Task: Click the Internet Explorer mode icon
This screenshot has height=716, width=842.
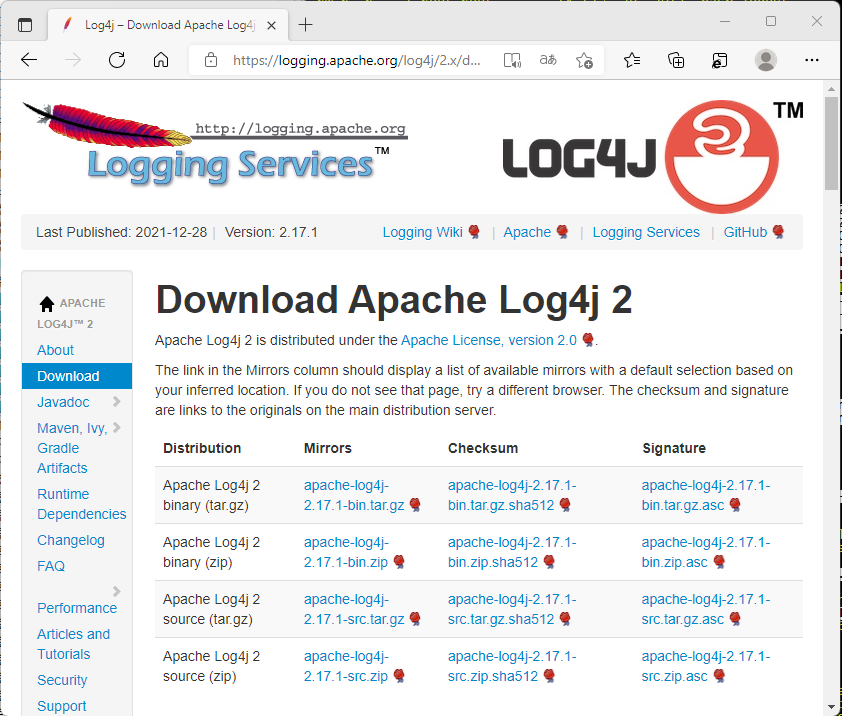Action: 719,60
